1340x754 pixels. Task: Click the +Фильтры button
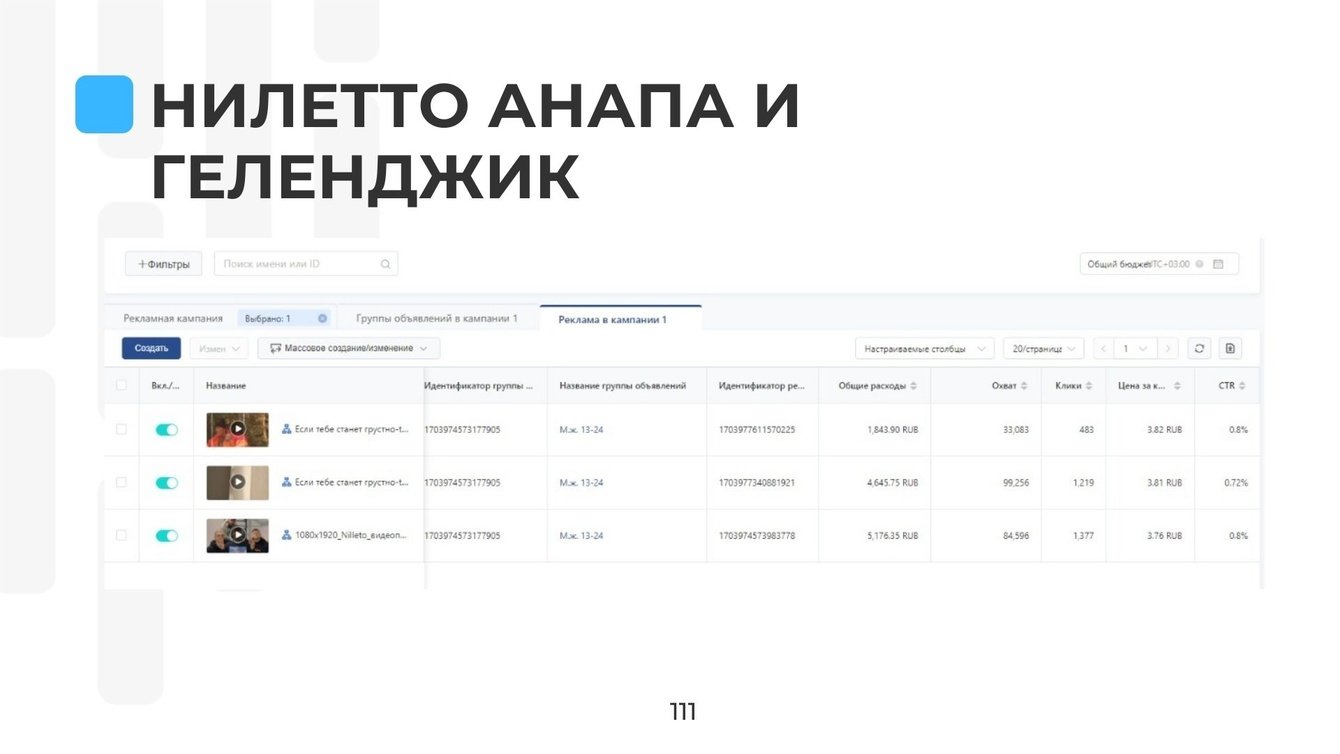click(164, 264)
